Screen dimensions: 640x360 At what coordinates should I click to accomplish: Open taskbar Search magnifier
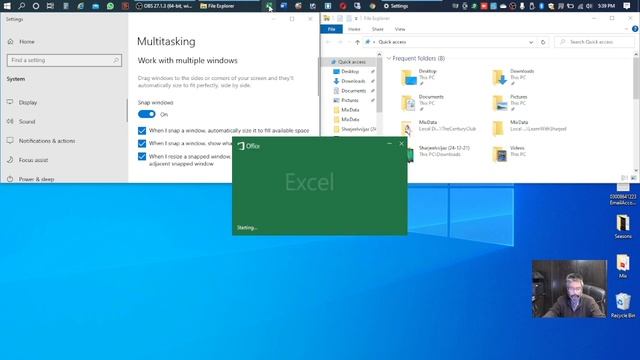point(22,6)
